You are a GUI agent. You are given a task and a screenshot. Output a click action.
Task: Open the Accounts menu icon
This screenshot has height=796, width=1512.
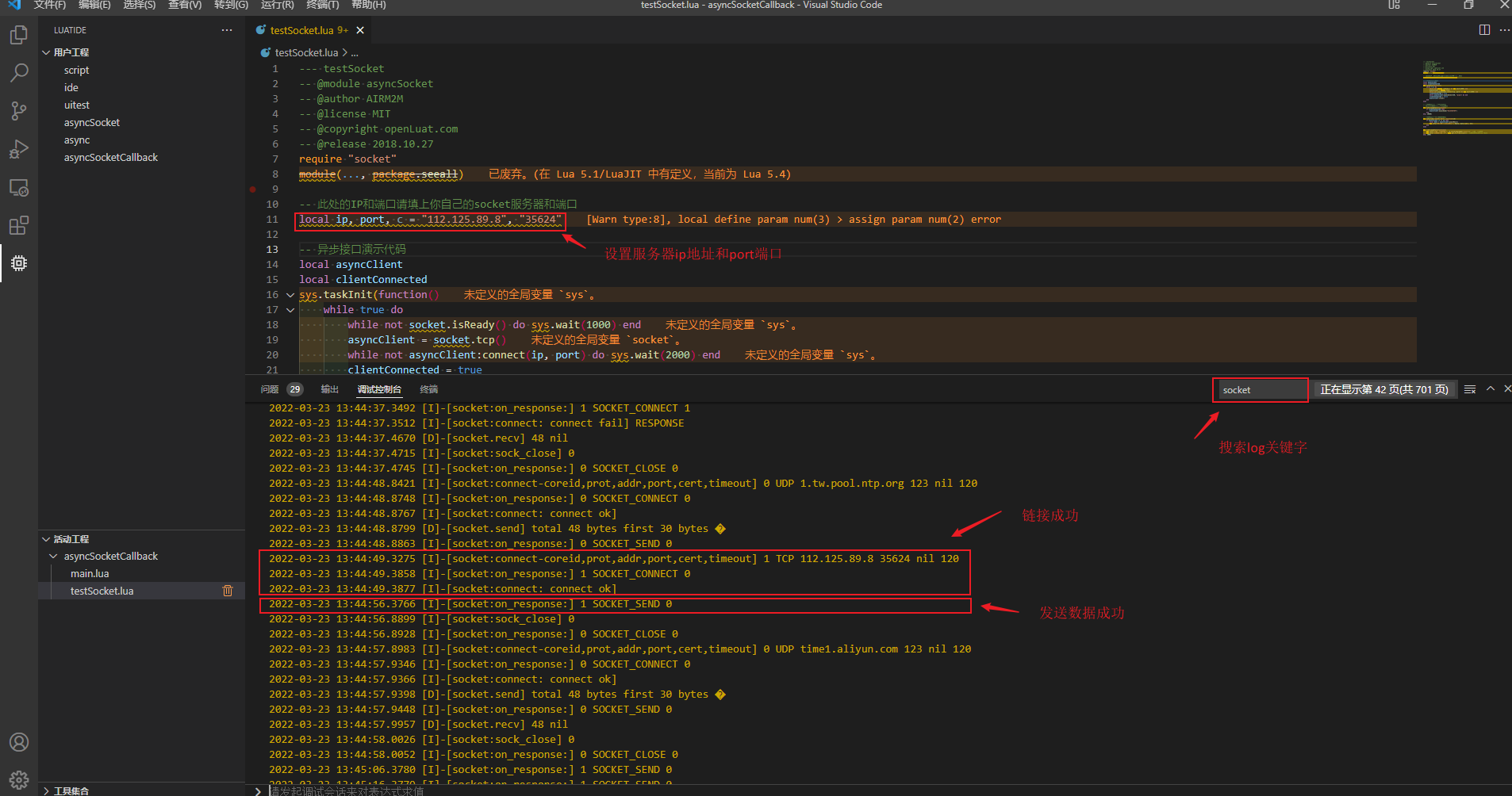[x=18, y=742]
